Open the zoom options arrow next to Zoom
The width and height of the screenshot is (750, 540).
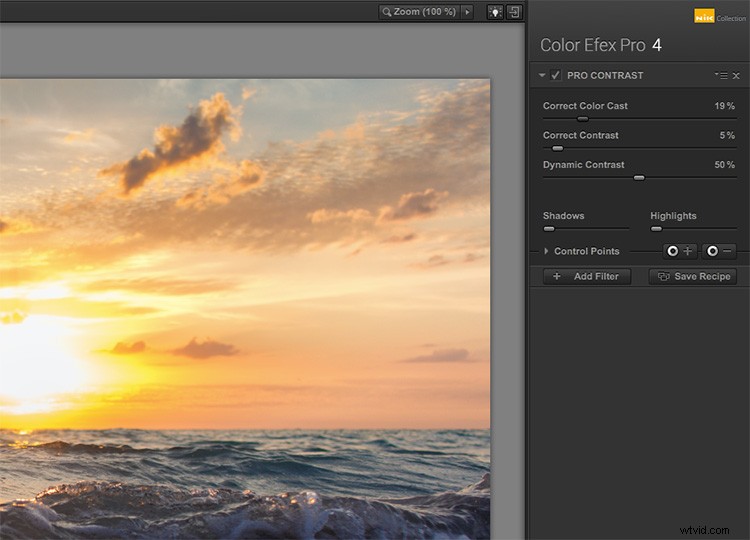point(467,12)
